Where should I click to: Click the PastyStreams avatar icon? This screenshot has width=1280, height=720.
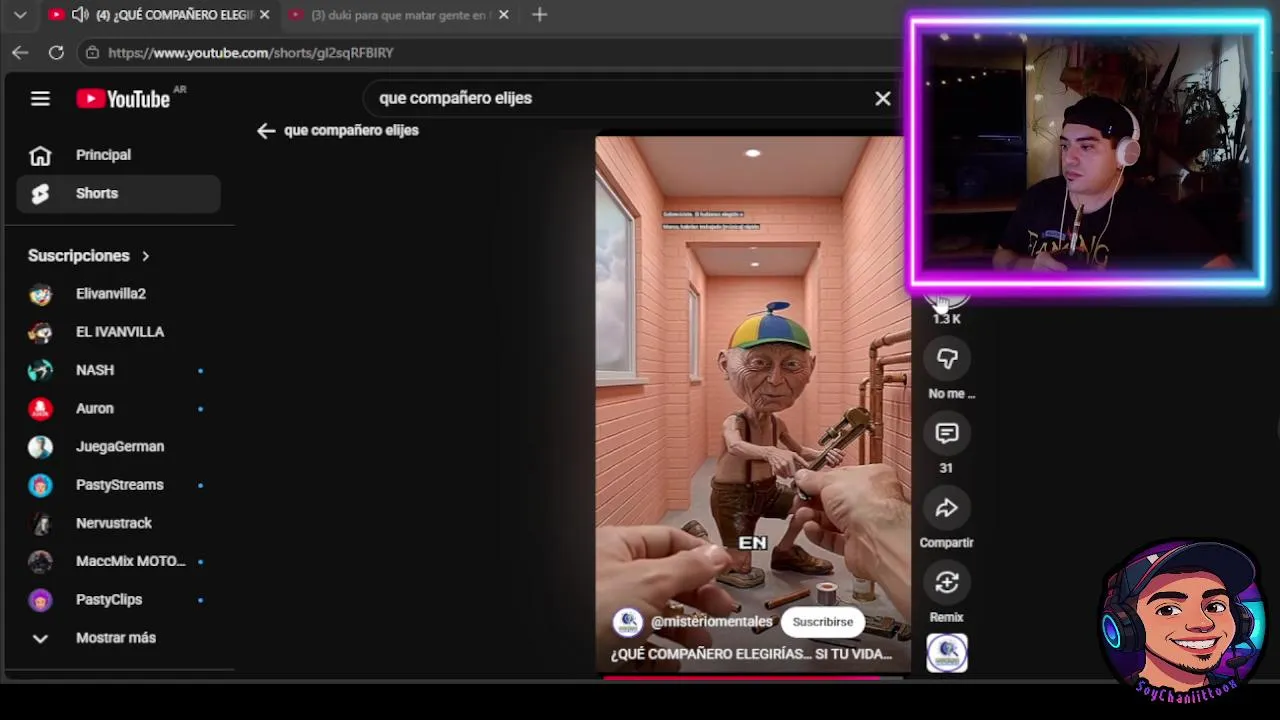[40, 485]
